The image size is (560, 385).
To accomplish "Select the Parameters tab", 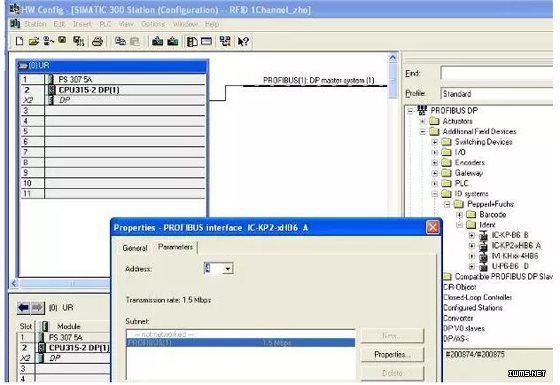I will (x=175, y=247).
